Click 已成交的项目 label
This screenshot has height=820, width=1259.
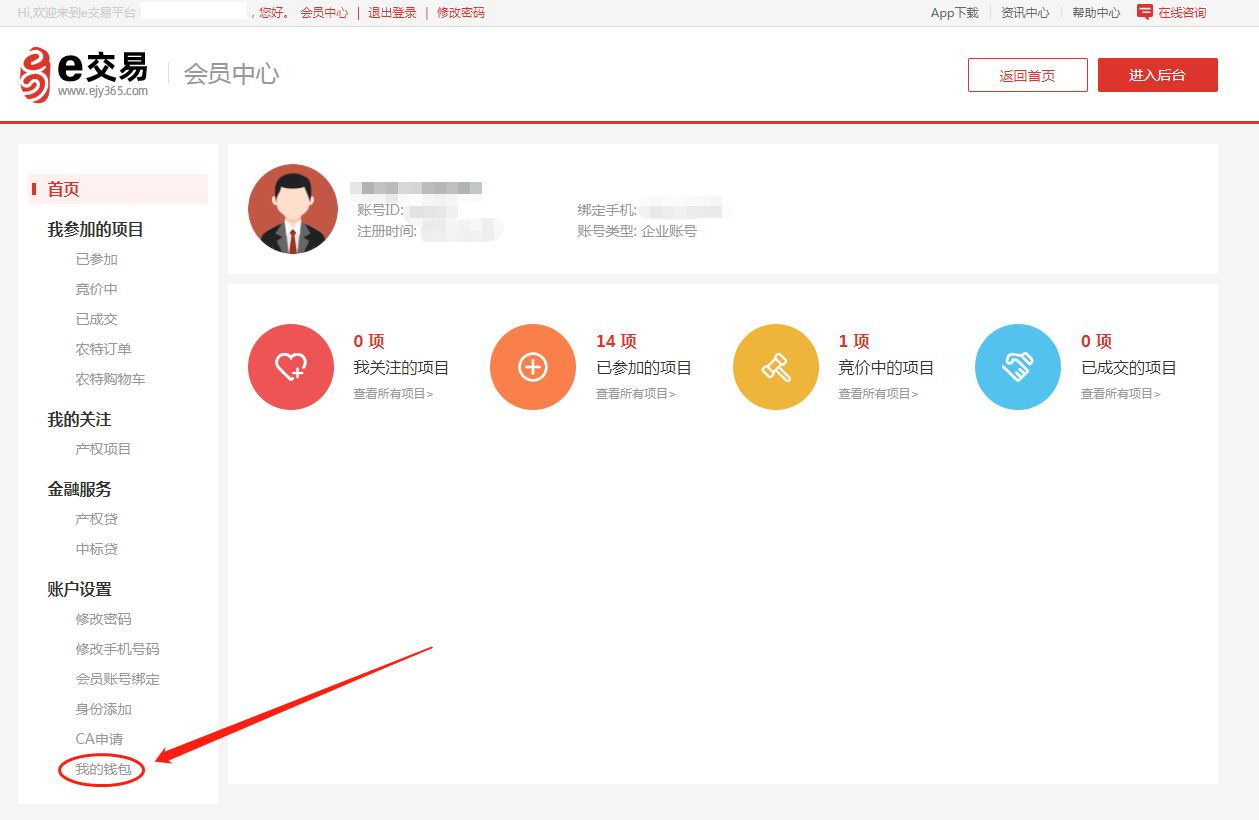[1129, 368]
